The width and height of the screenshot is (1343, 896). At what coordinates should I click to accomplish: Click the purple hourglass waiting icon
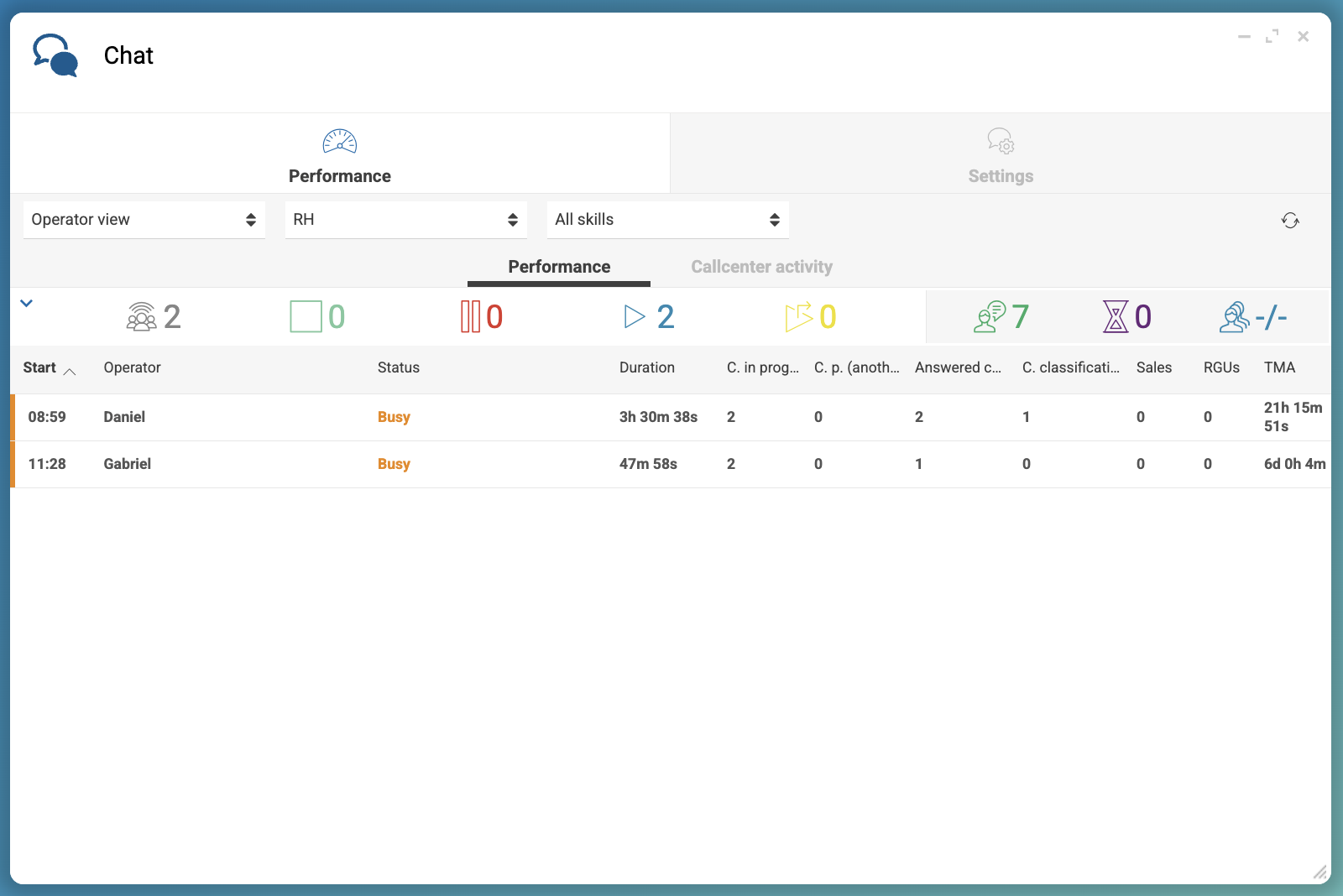(x=1116, y=316)
